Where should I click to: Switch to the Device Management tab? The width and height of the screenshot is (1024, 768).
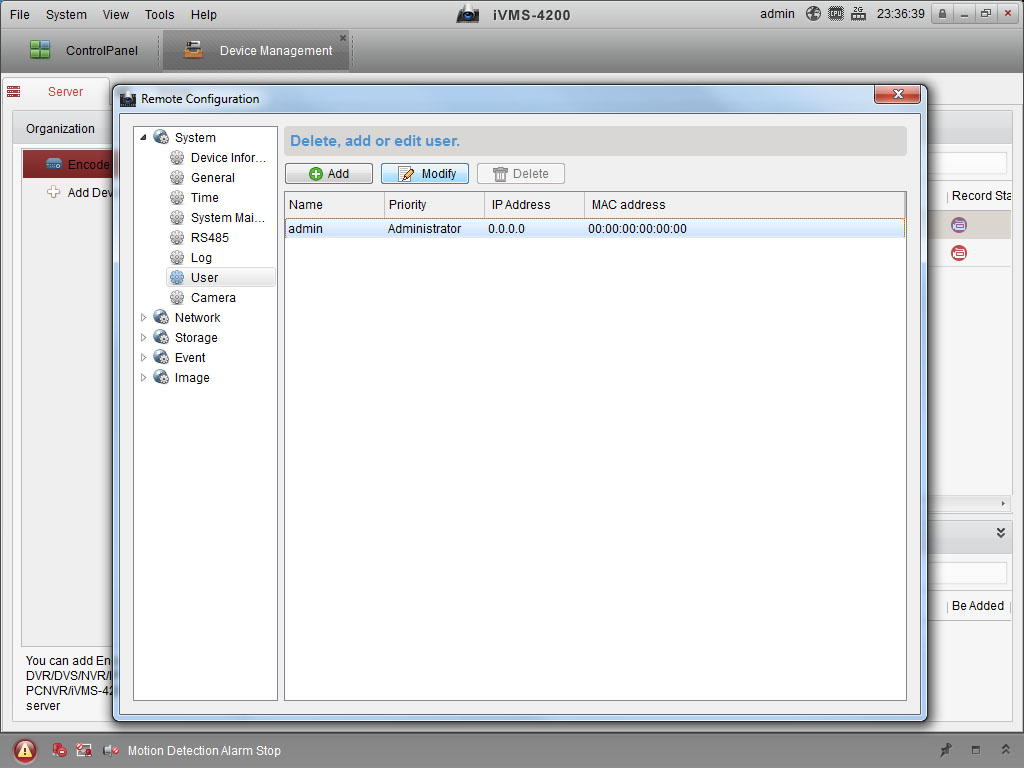[257, 50]
